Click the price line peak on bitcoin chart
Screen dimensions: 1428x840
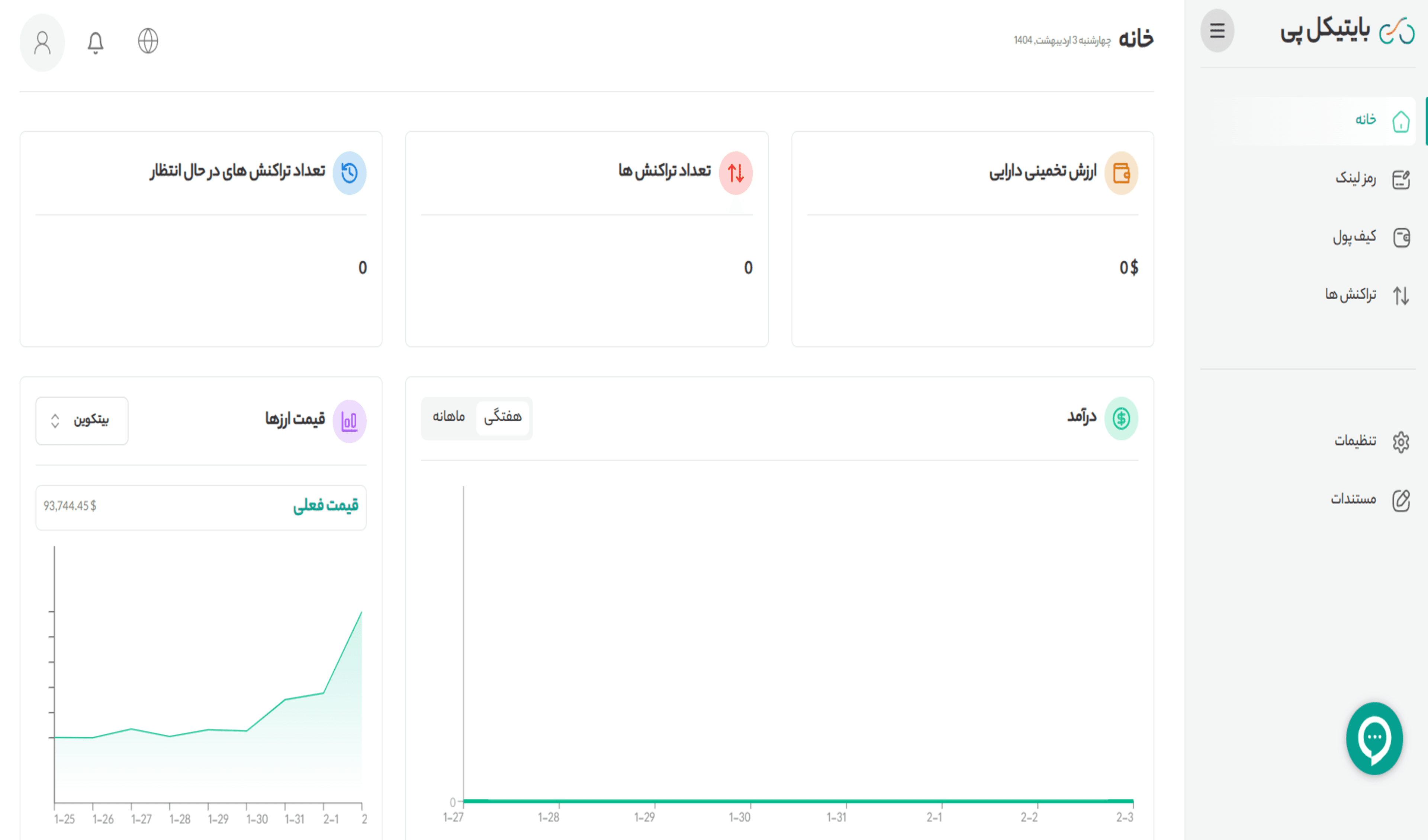(x=361, y=613)
